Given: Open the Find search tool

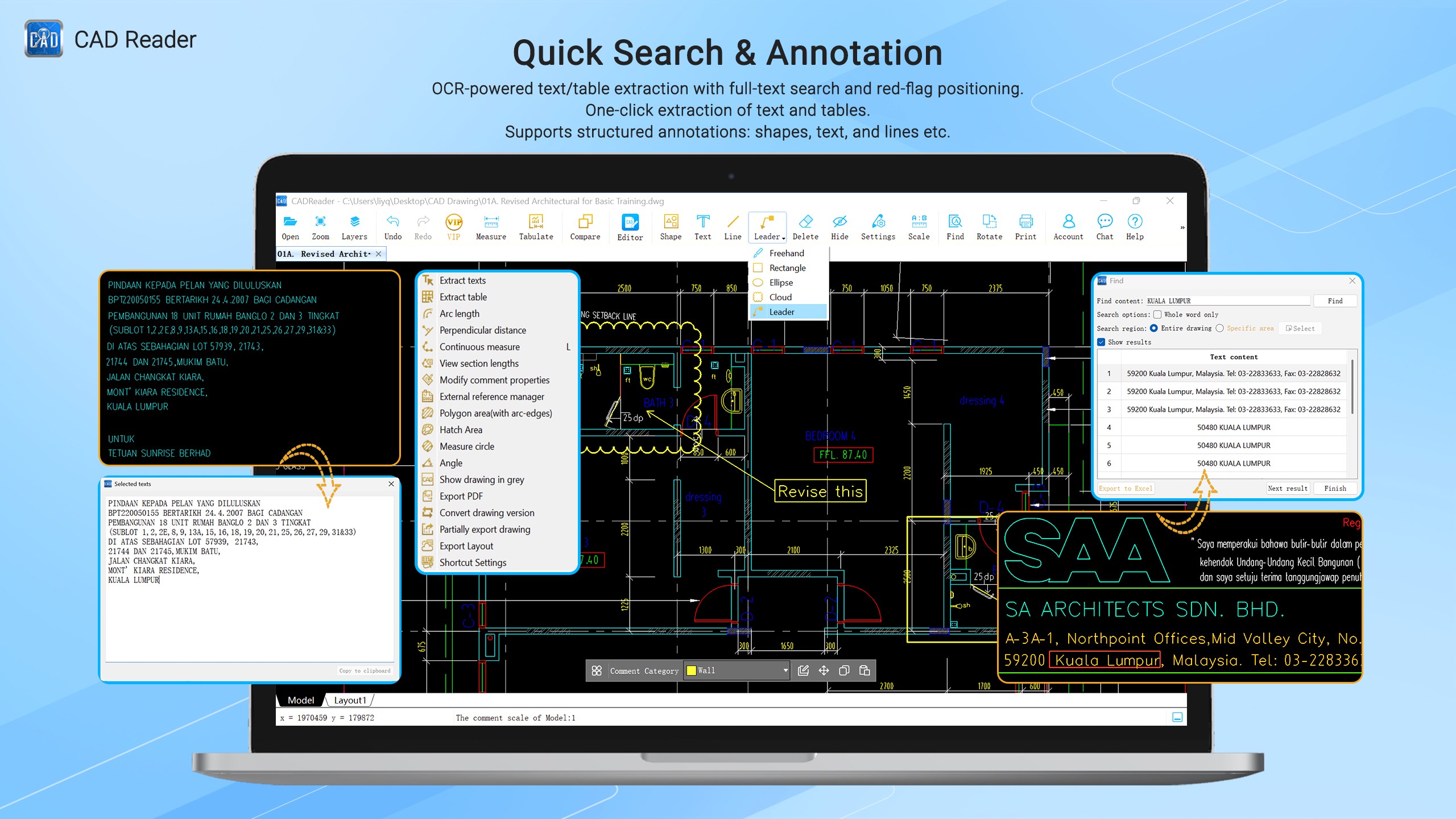Looking at the screenshot, I should (x=955, y=227).
